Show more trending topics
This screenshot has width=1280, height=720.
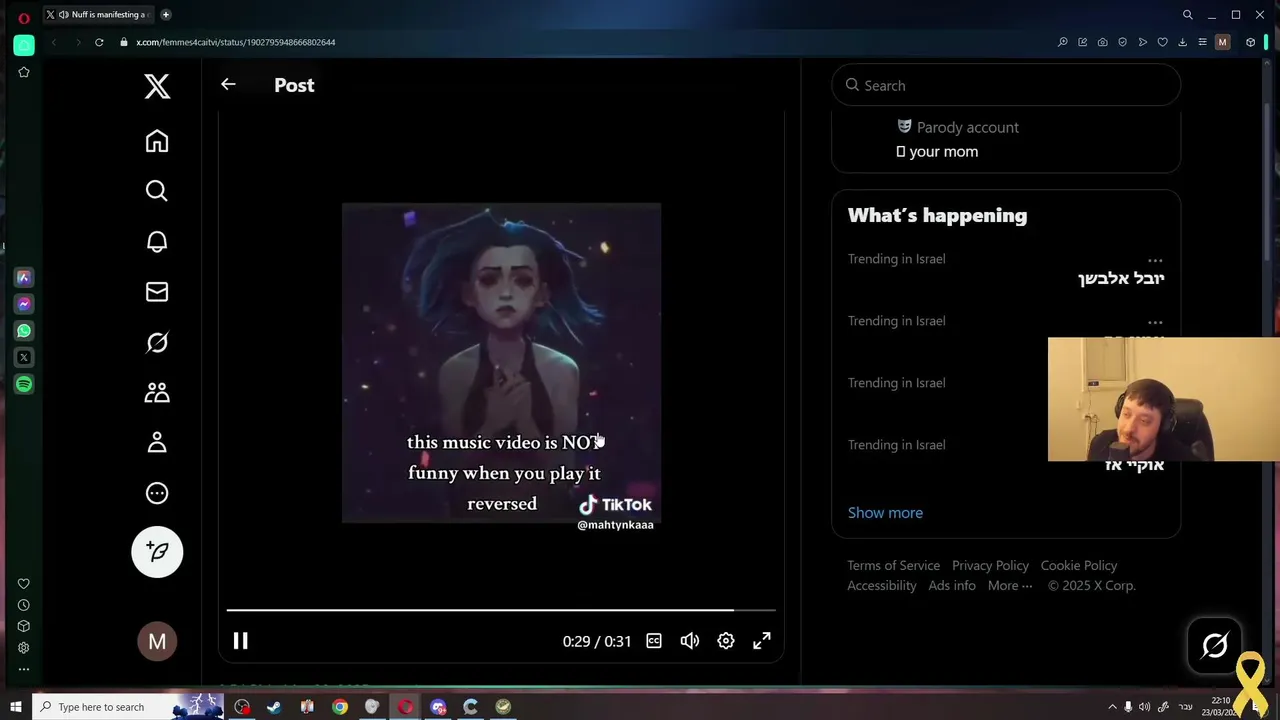885,512
